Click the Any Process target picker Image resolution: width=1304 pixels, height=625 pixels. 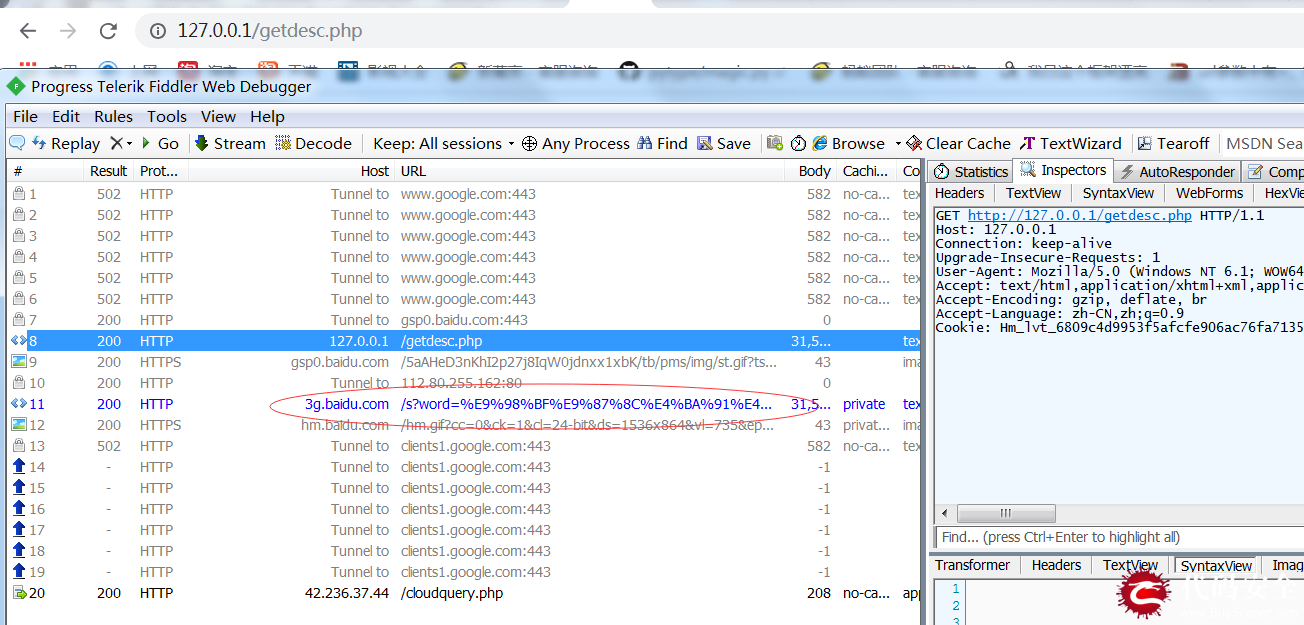click(576, 143)
